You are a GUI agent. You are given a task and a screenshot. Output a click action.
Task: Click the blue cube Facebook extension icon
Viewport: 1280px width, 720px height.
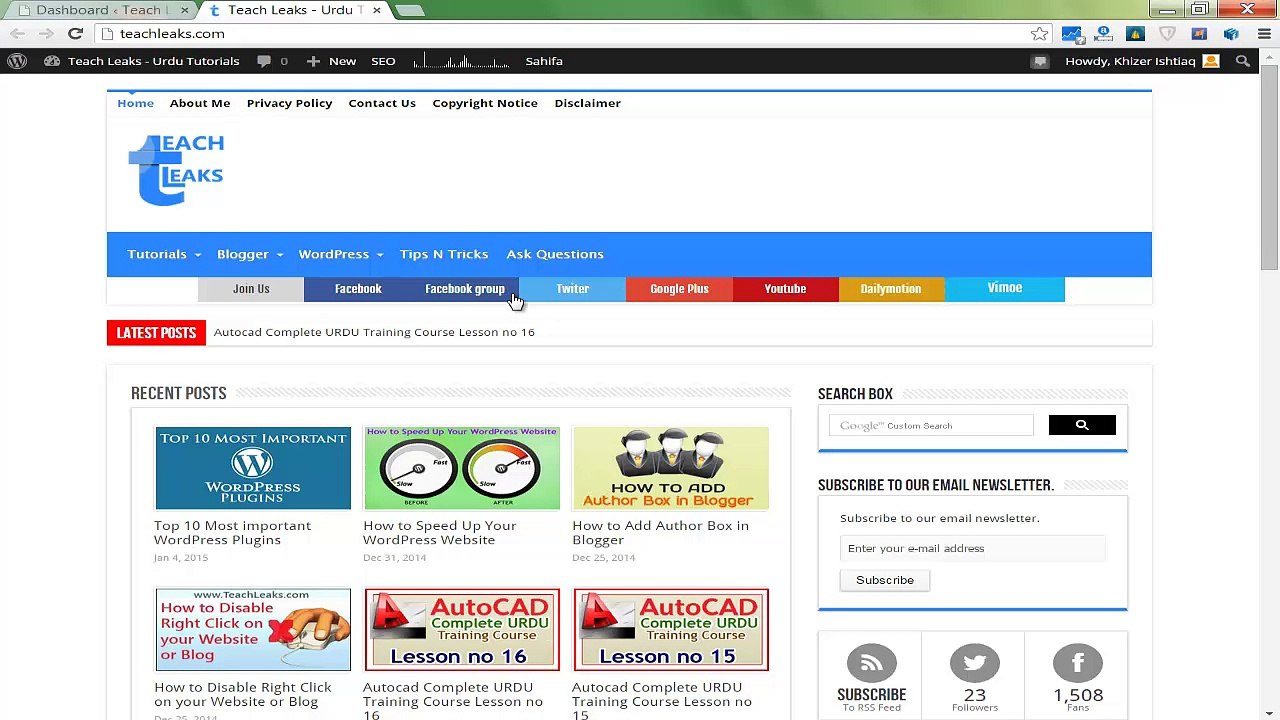(x=1231, y=34)
